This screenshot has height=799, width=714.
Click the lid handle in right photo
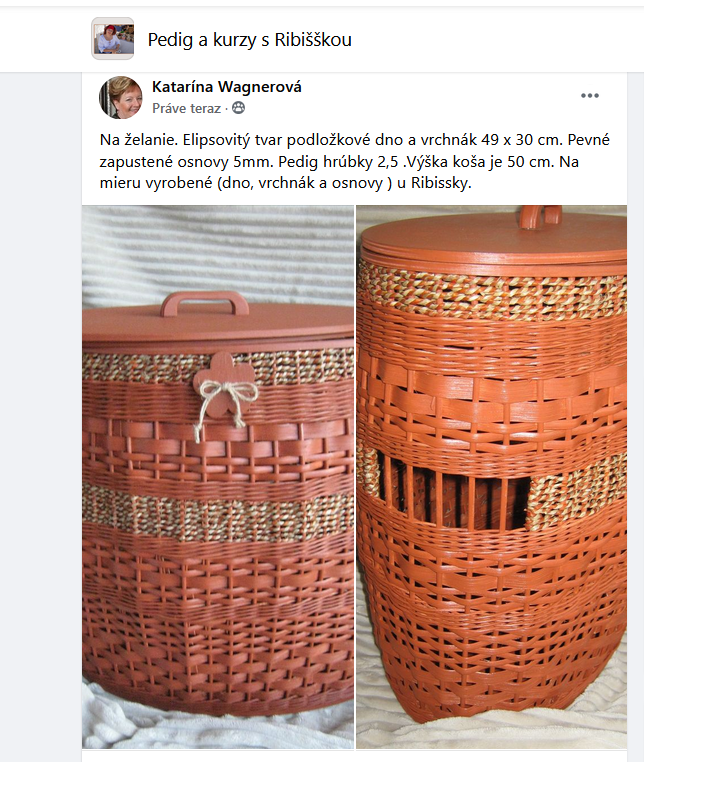(x=540, y=216)
